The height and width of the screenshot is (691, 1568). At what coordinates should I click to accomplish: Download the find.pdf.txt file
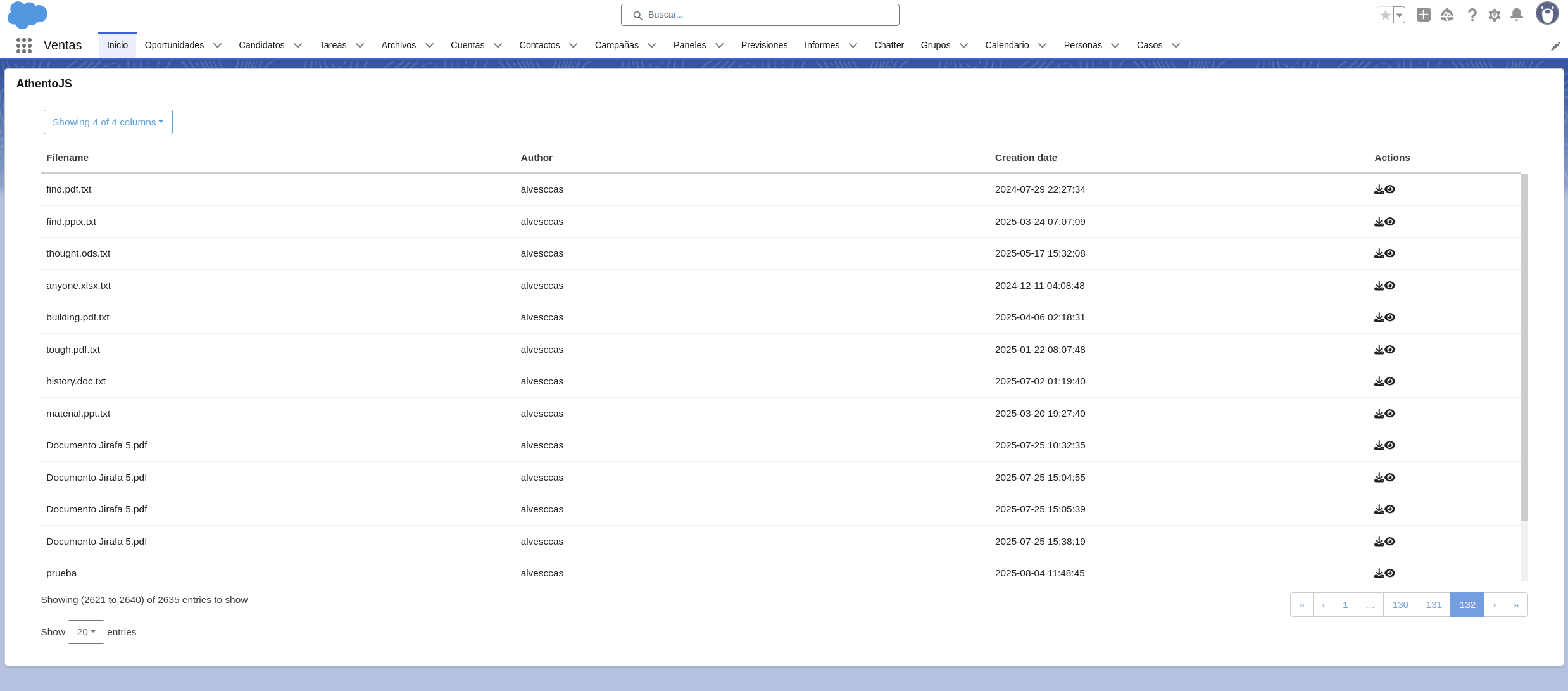coord(1379,189)
